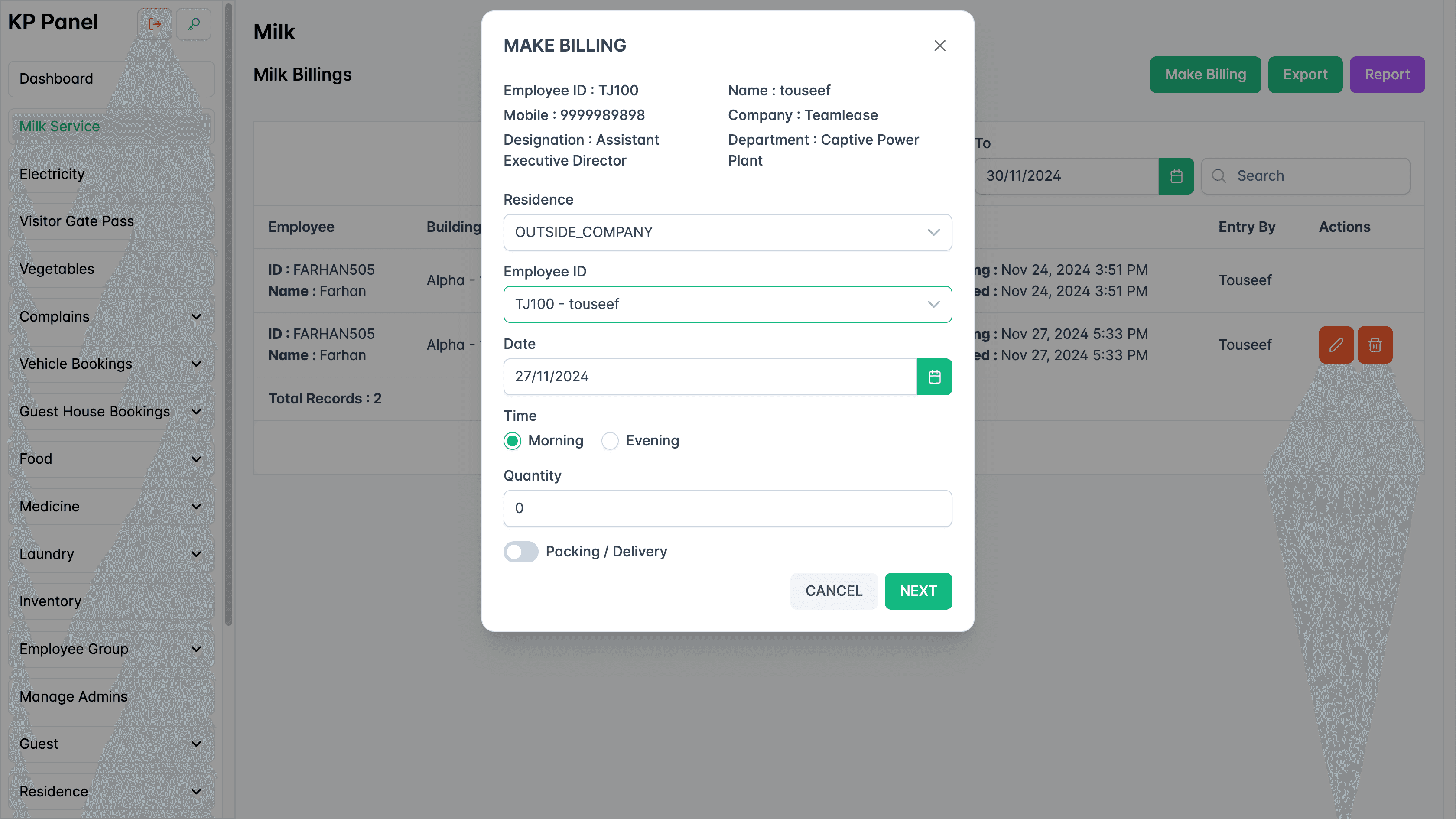Open Vegetables from the sidebar
The width and height of the screenshot is (1456, 819).
click(x=111, y=269)
